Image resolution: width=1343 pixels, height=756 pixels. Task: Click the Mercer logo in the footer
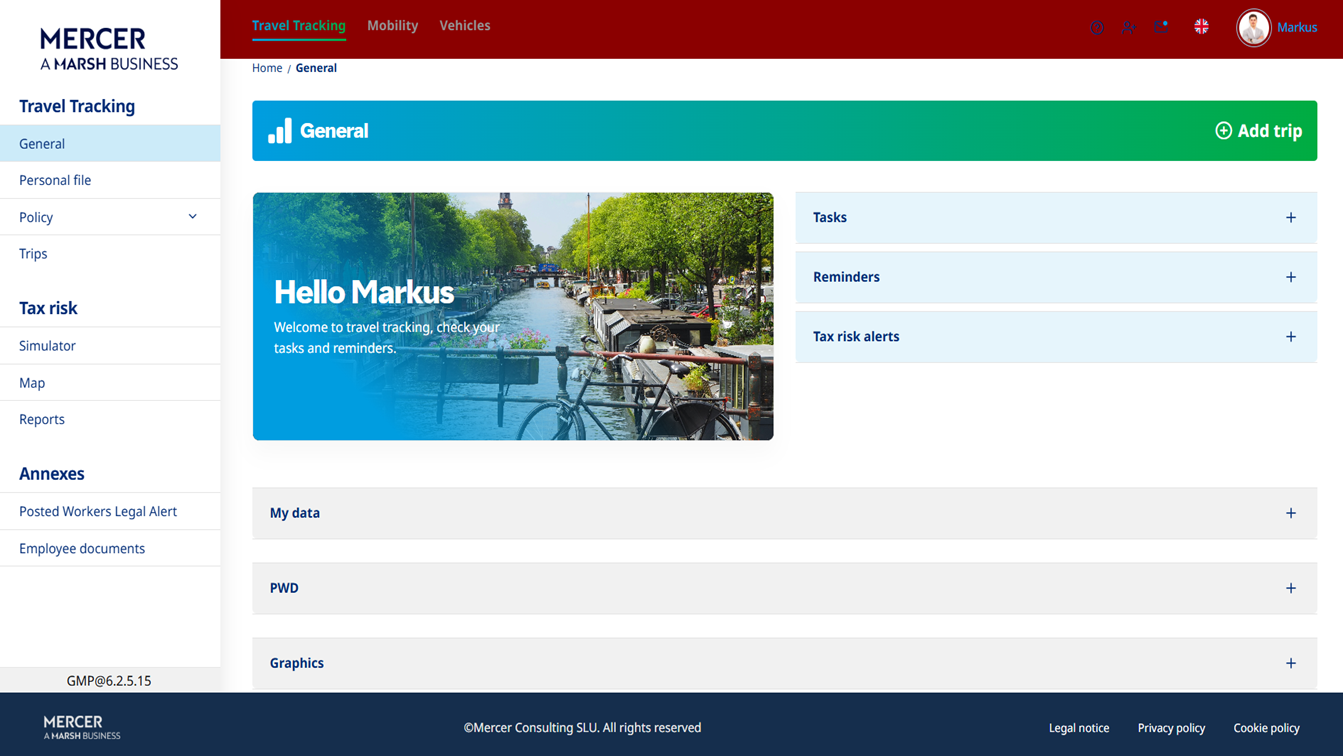(x=78, y=727)
